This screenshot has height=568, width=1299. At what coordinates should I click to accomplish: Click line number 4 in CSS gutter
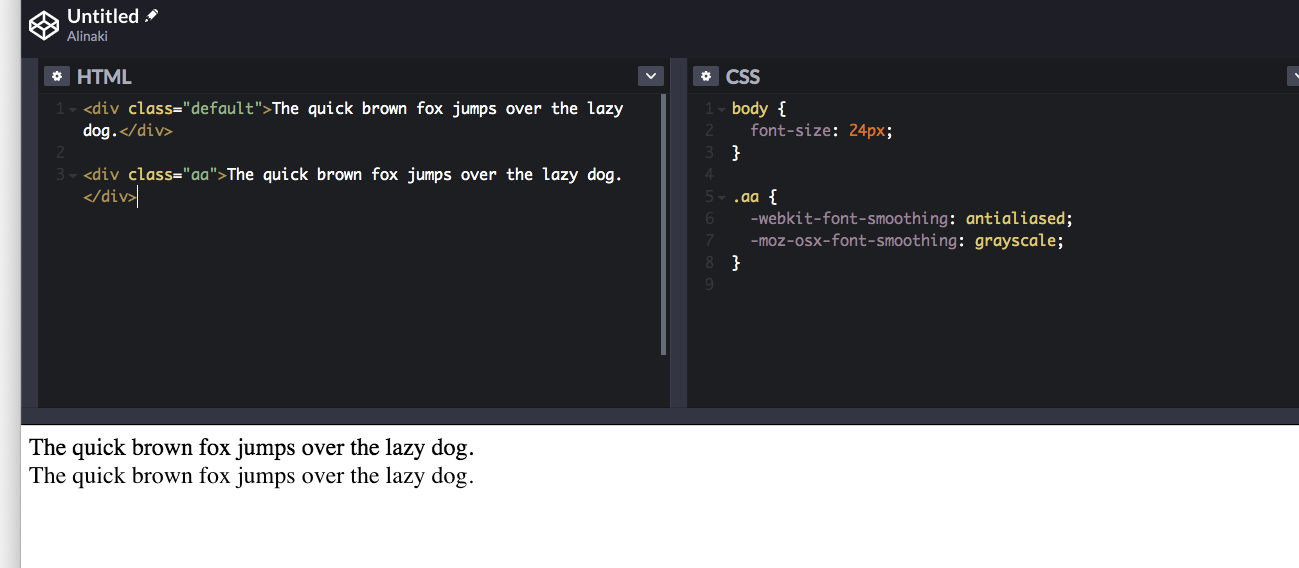pyautogui.click(x=709, y=174)
